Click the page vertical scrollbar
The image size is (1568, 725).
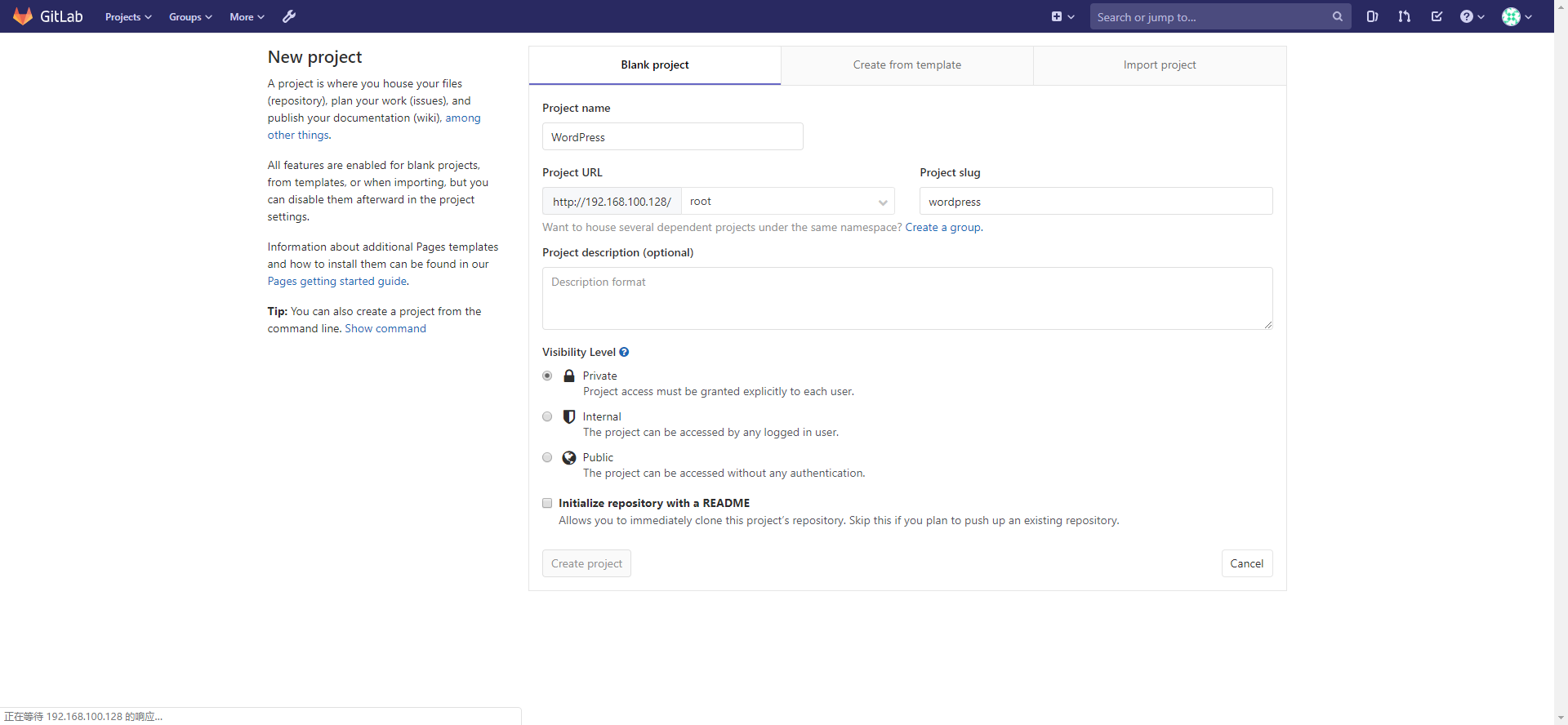click(1561, 362)
